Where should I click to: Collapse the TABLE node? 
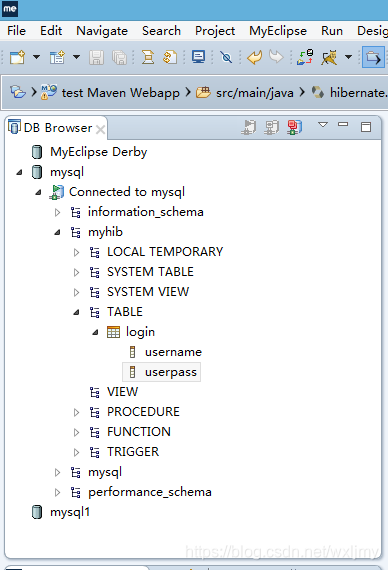76,312
